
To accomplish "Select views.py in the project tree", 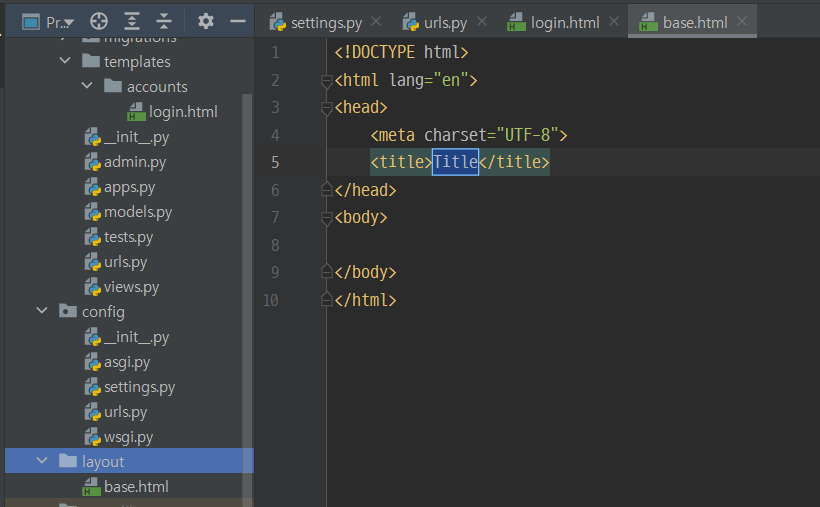I will pos(131,287).
